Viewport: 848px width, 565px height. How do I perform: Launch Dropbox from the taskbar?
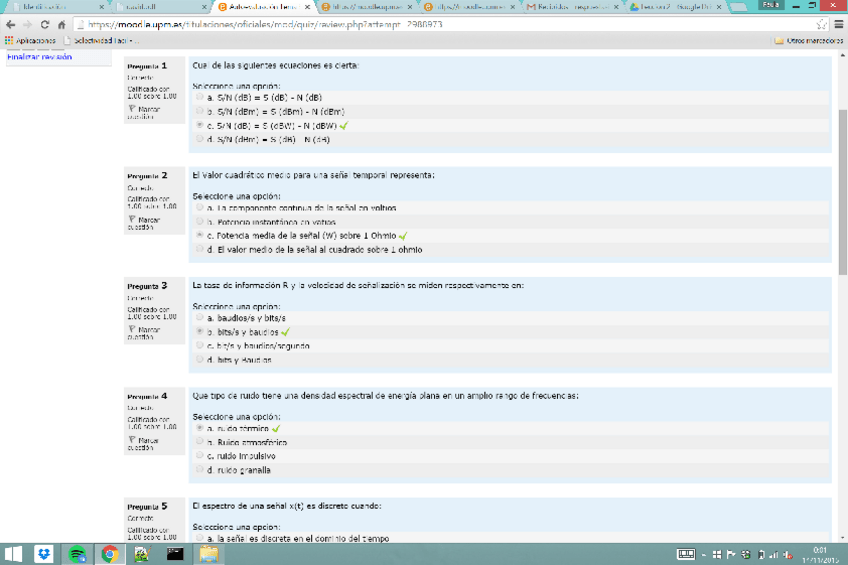[x=44, y=554]
